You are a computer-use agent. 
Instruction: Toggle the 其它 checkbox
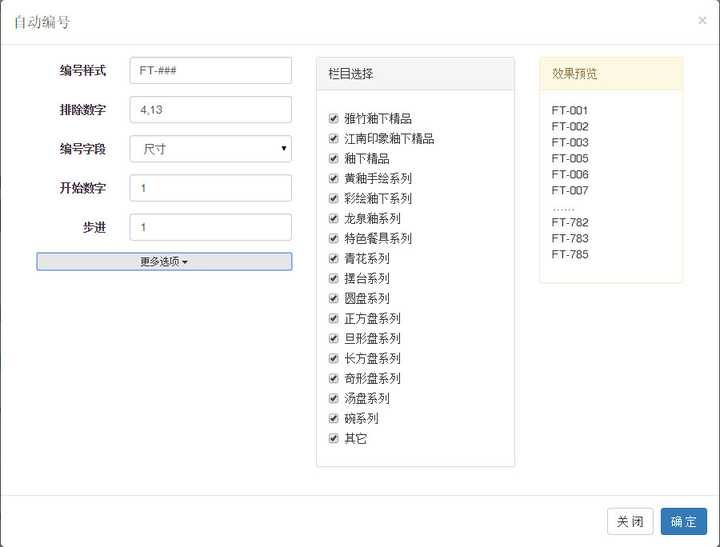[334, 439]
